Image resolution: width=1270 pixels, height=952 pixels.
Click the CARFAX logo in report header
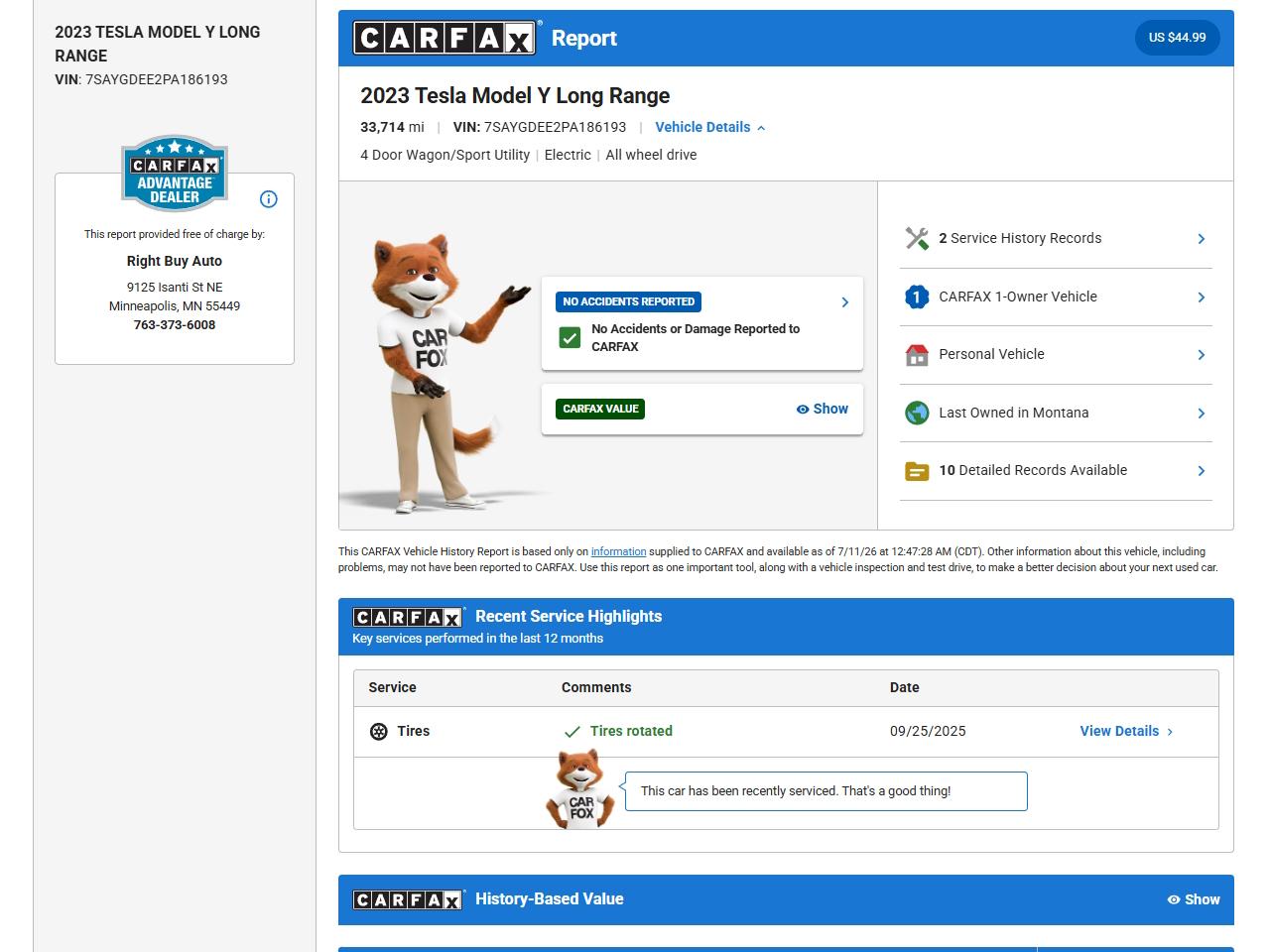444,38
